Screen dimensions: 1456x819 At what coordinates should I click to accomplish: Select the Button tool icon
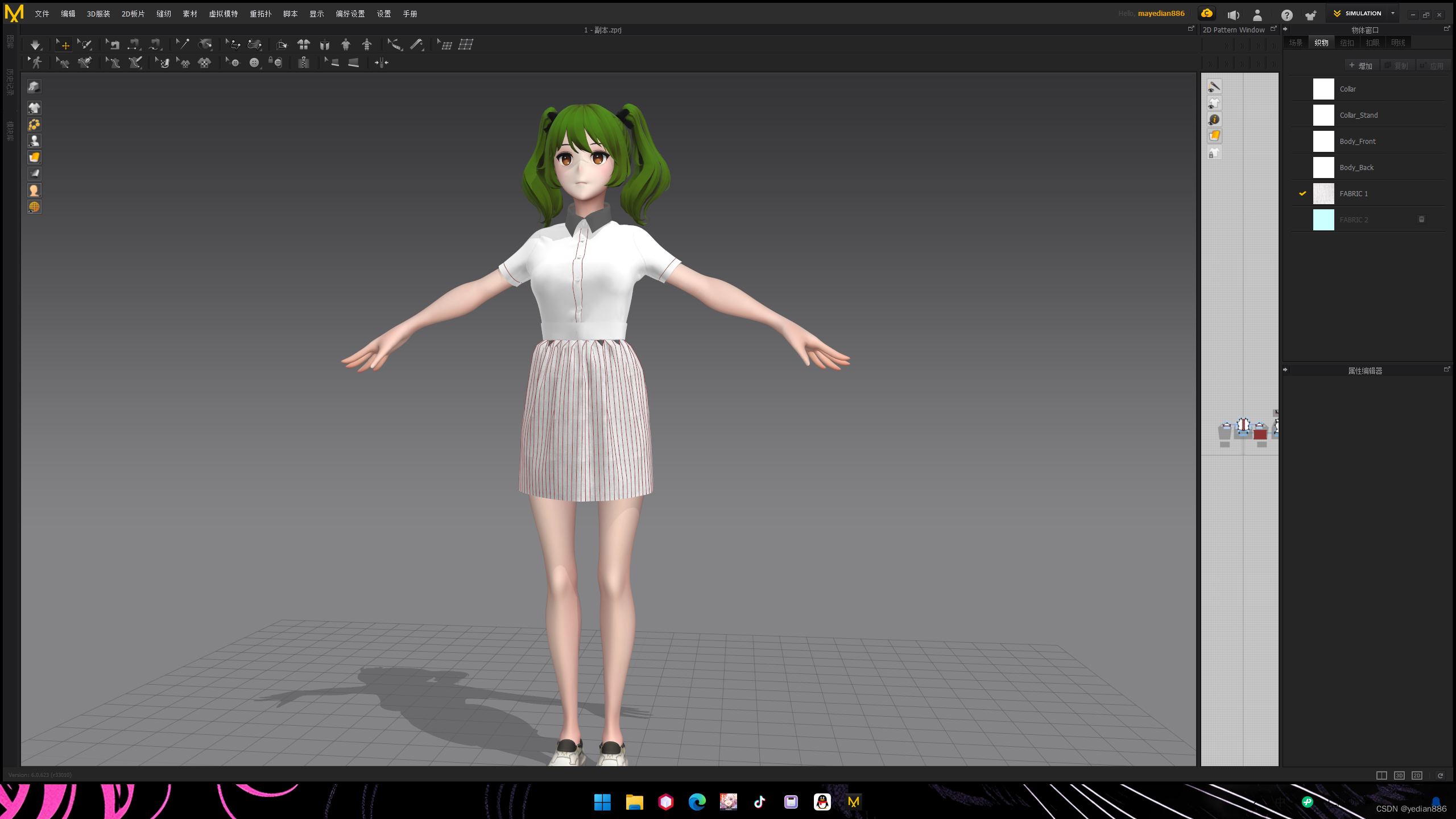pyautogui.click(x=254, y=63)
